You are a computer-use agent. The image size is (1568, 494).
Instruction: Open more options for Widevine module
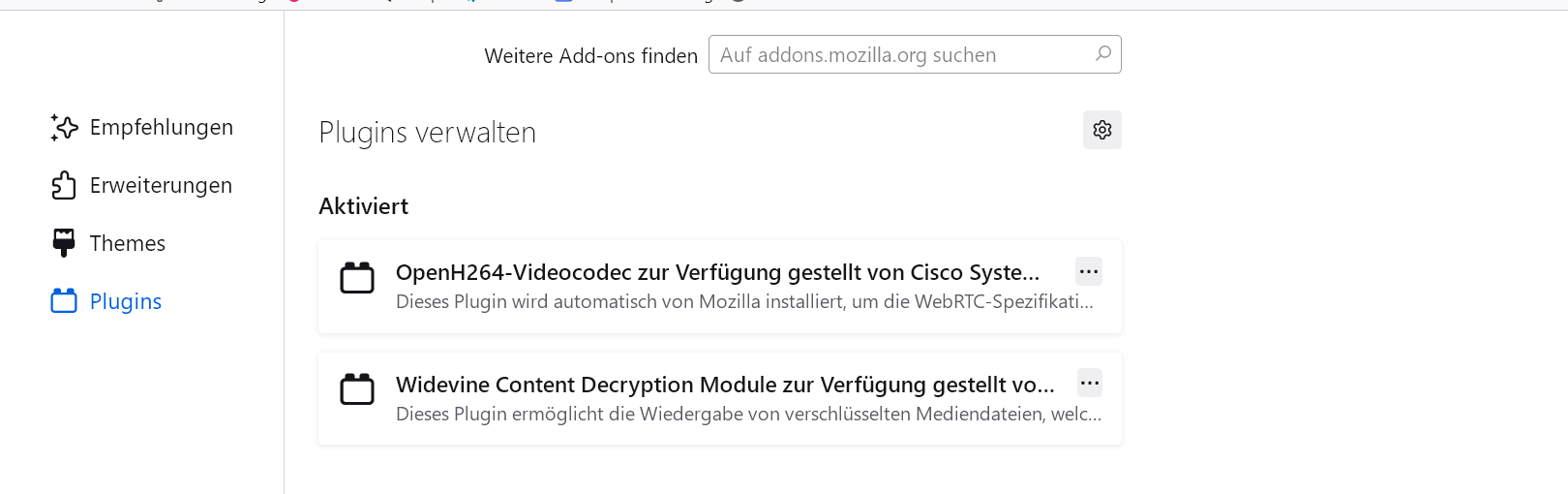(x=1089, y=384)
